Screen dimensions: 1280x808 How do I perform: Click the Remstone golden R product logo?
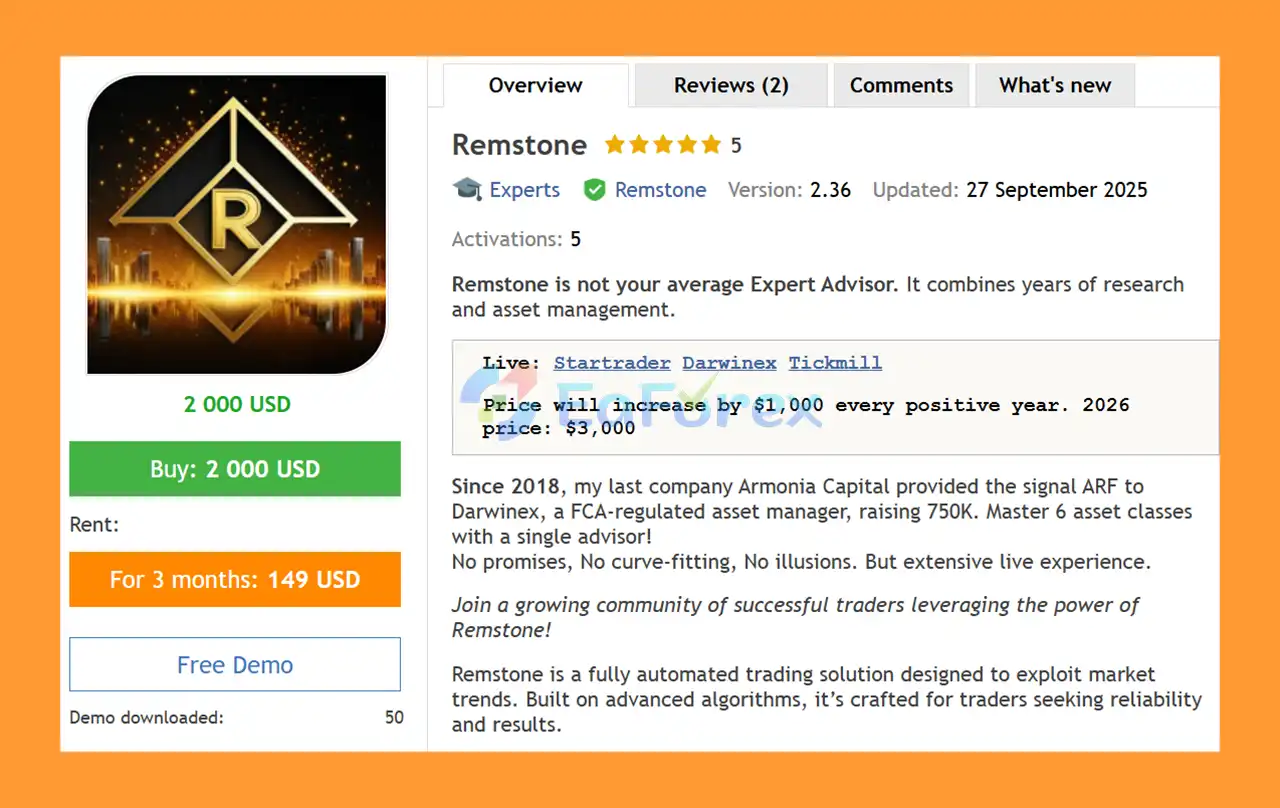click(236, 224)
